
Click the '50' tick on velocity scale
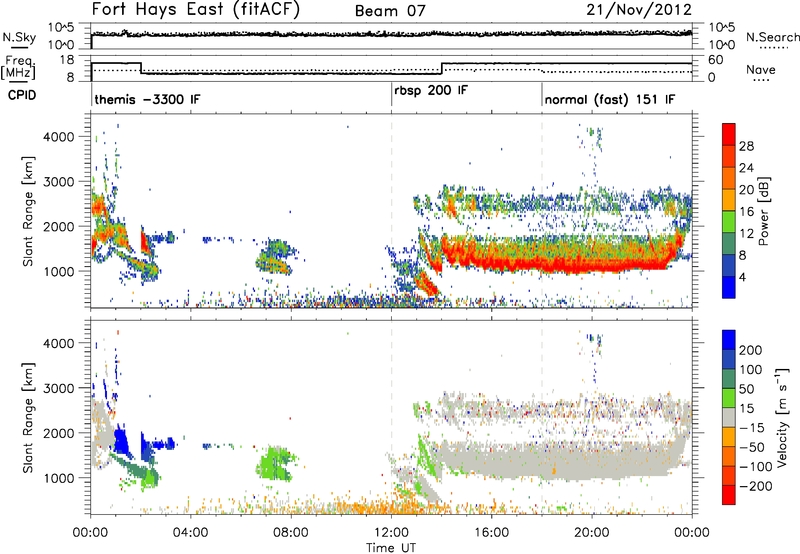coord(746,389)
